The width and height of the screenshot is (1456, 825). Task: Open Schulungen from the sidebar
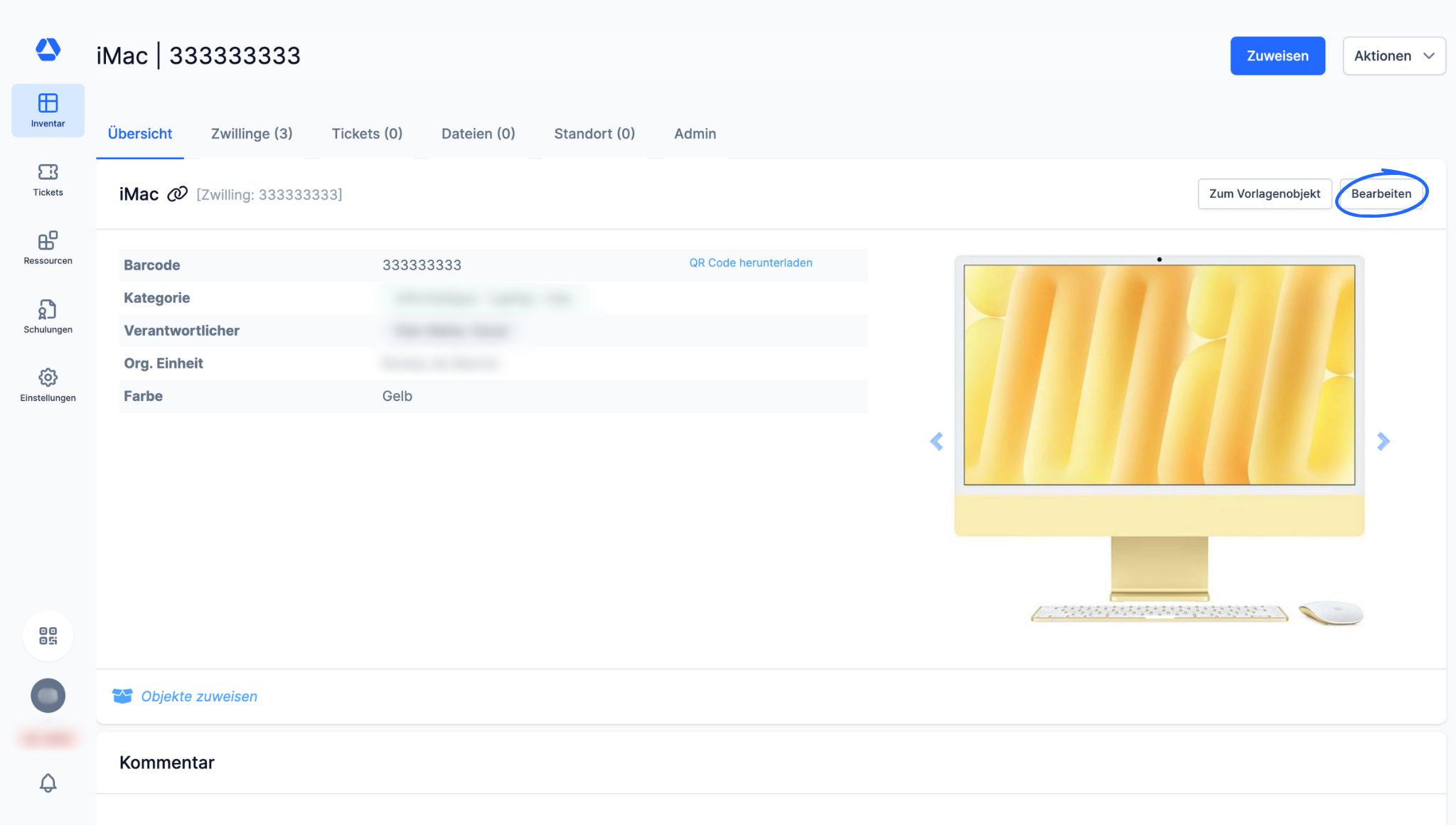[x=48, y=316]
